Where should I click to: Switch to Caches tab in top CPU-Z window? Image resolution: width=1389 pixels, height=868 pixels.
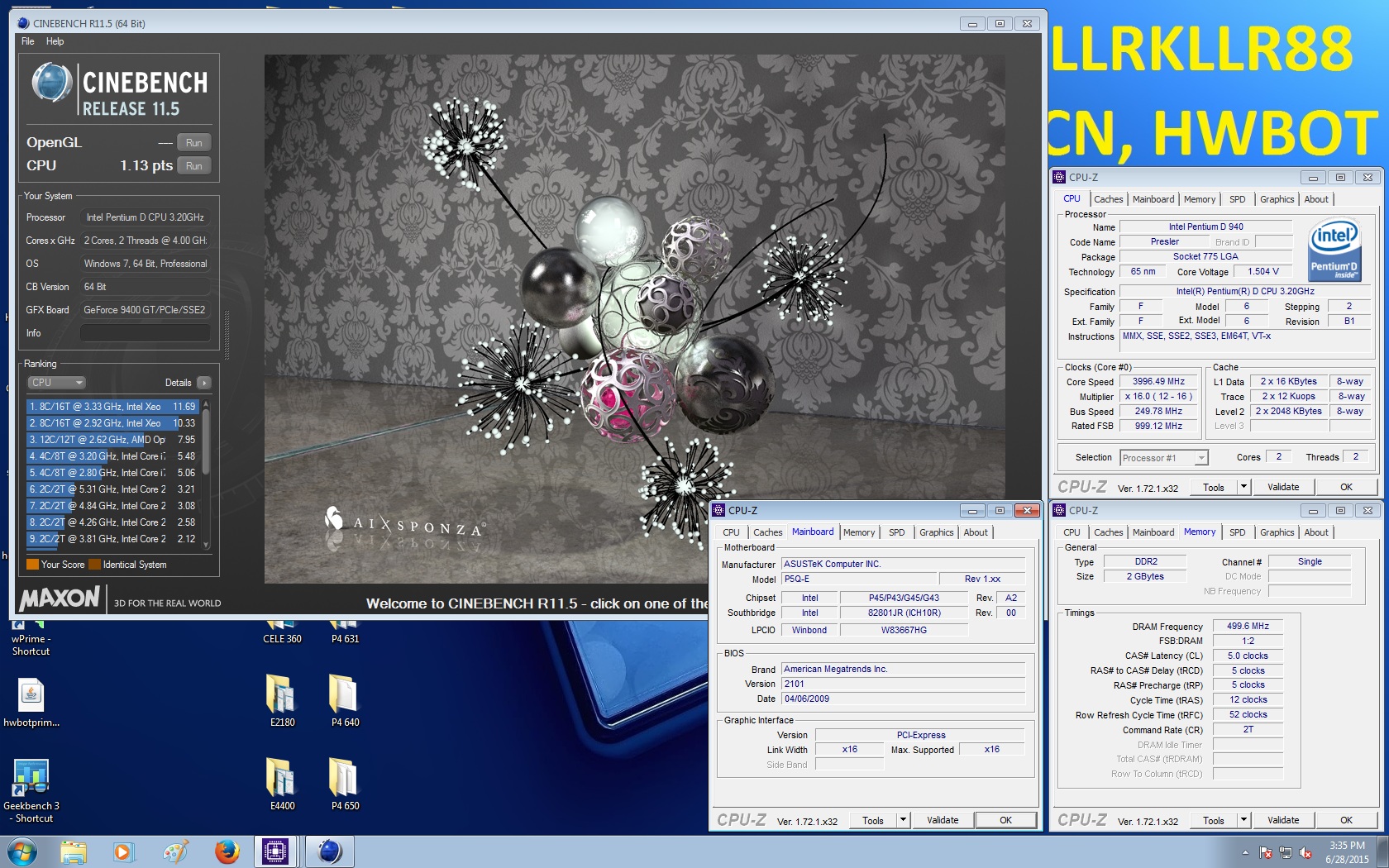point(1108,199)
